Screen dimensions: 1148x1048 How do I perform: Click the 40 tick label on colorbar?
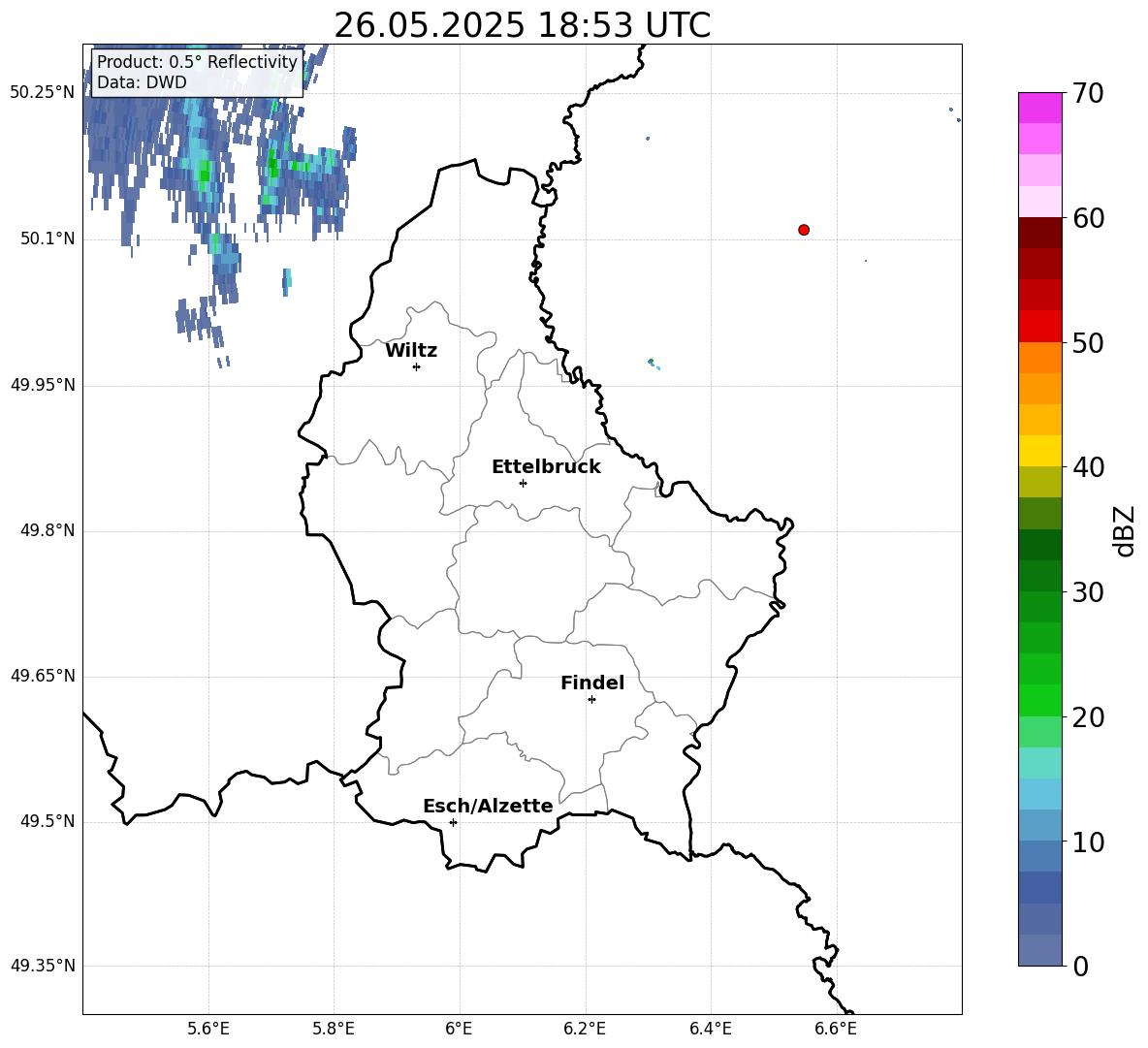1088,467
